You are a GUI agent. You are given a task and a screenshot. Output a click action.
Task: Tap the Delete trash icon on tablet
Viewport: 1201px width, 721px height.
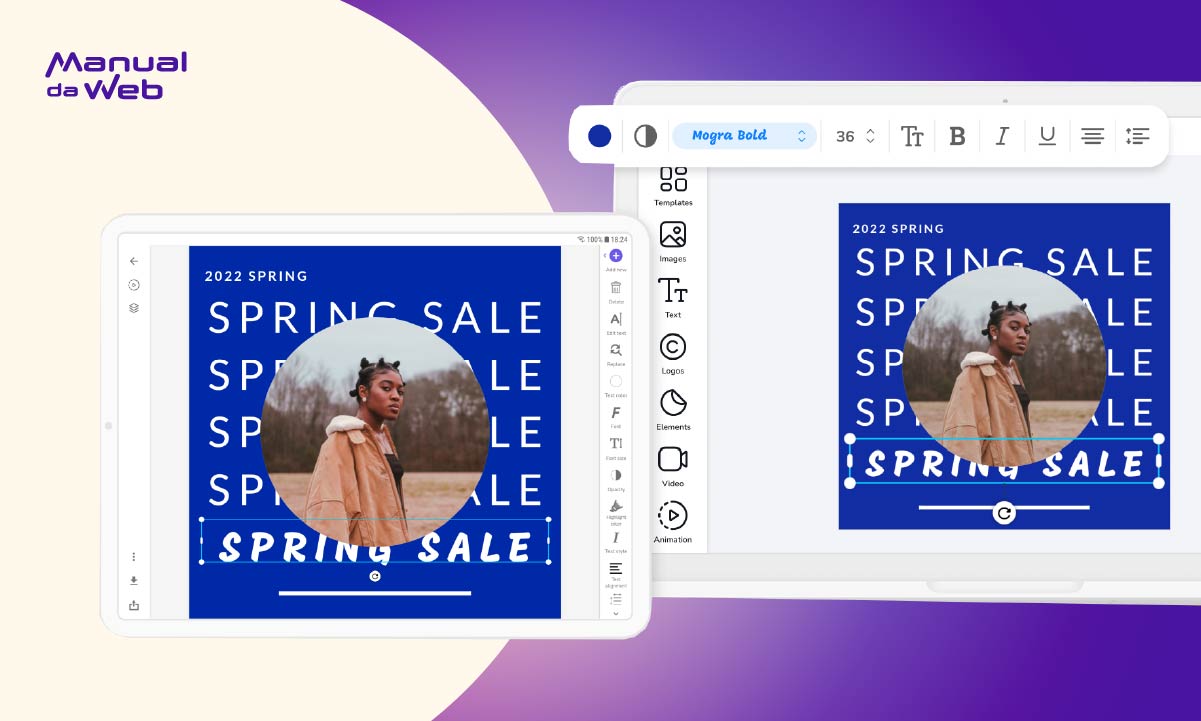pos(616,289)
